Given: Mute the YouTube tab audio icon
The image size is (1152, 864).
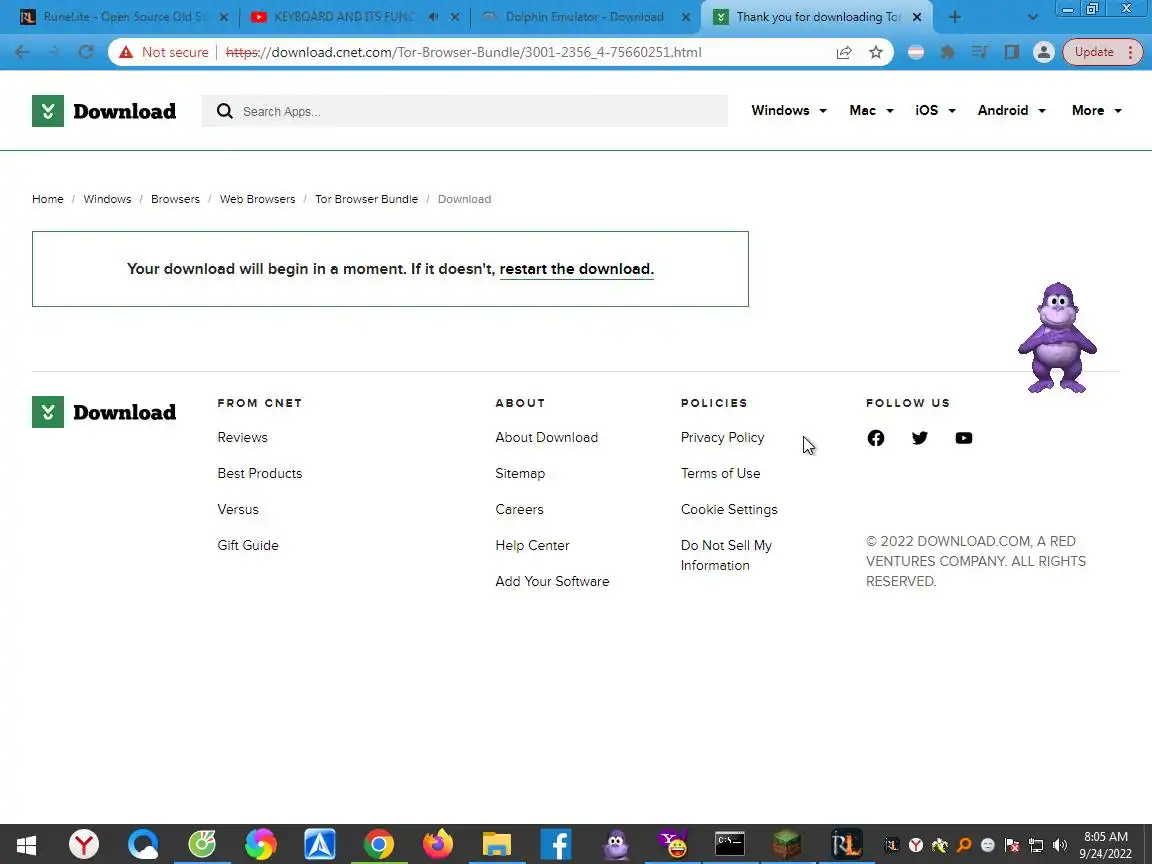Looking at the screenshot, I should pos(433,17).
